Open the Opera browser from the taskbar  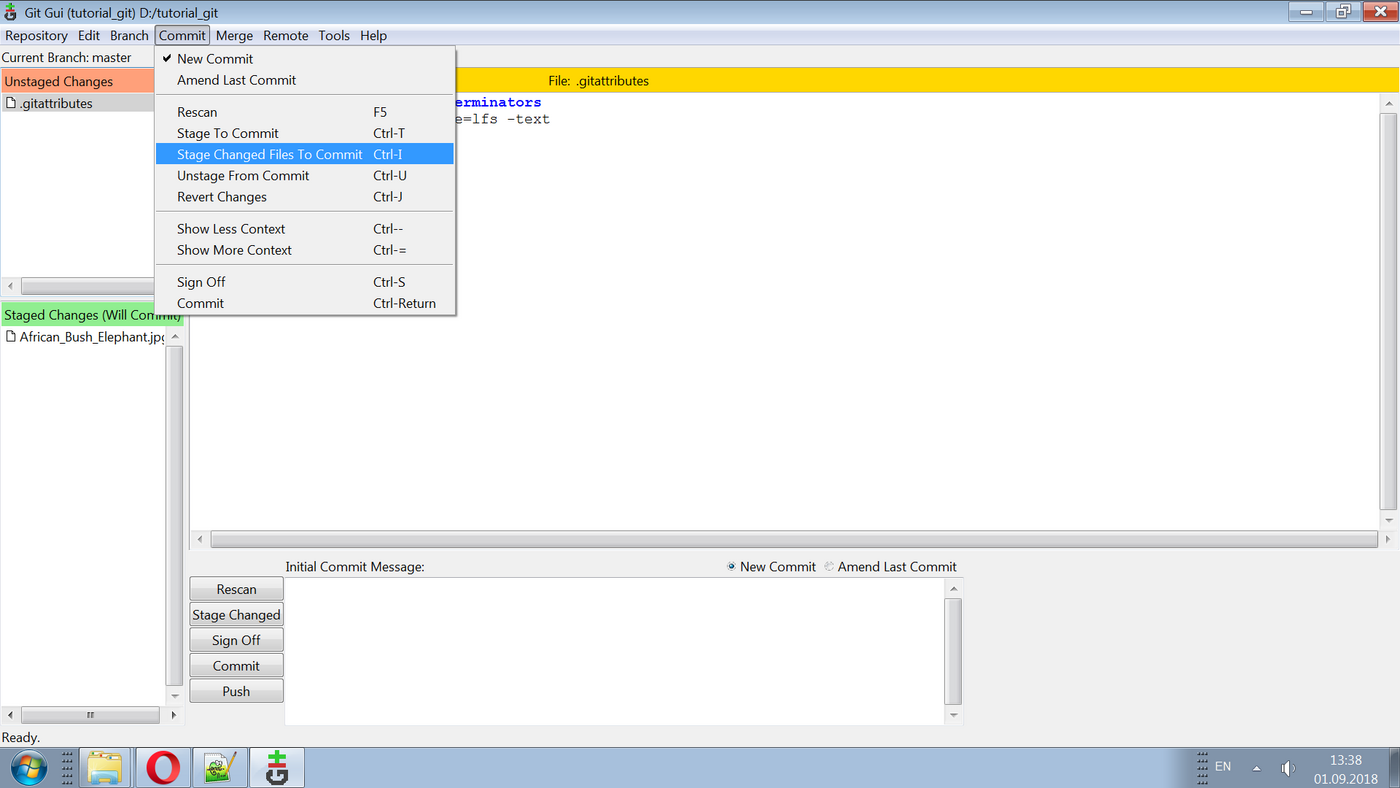tap(162, 768)
